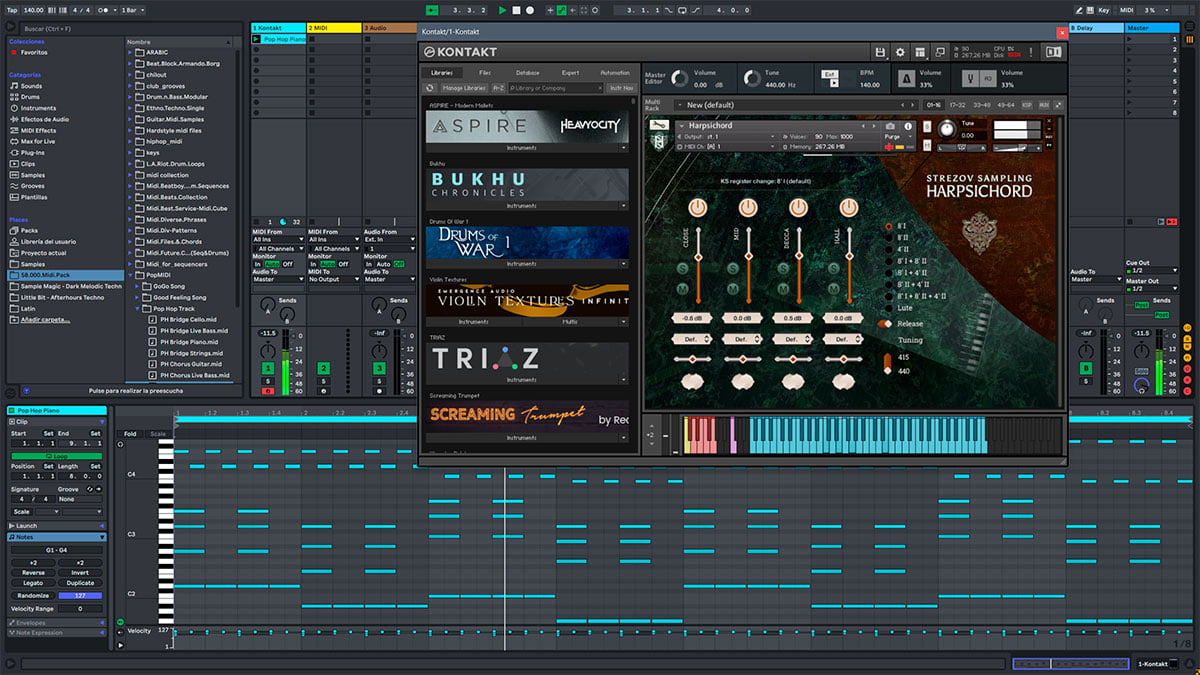
Task: Toggle the CLOSE mic power button
Action: (697, 207)
